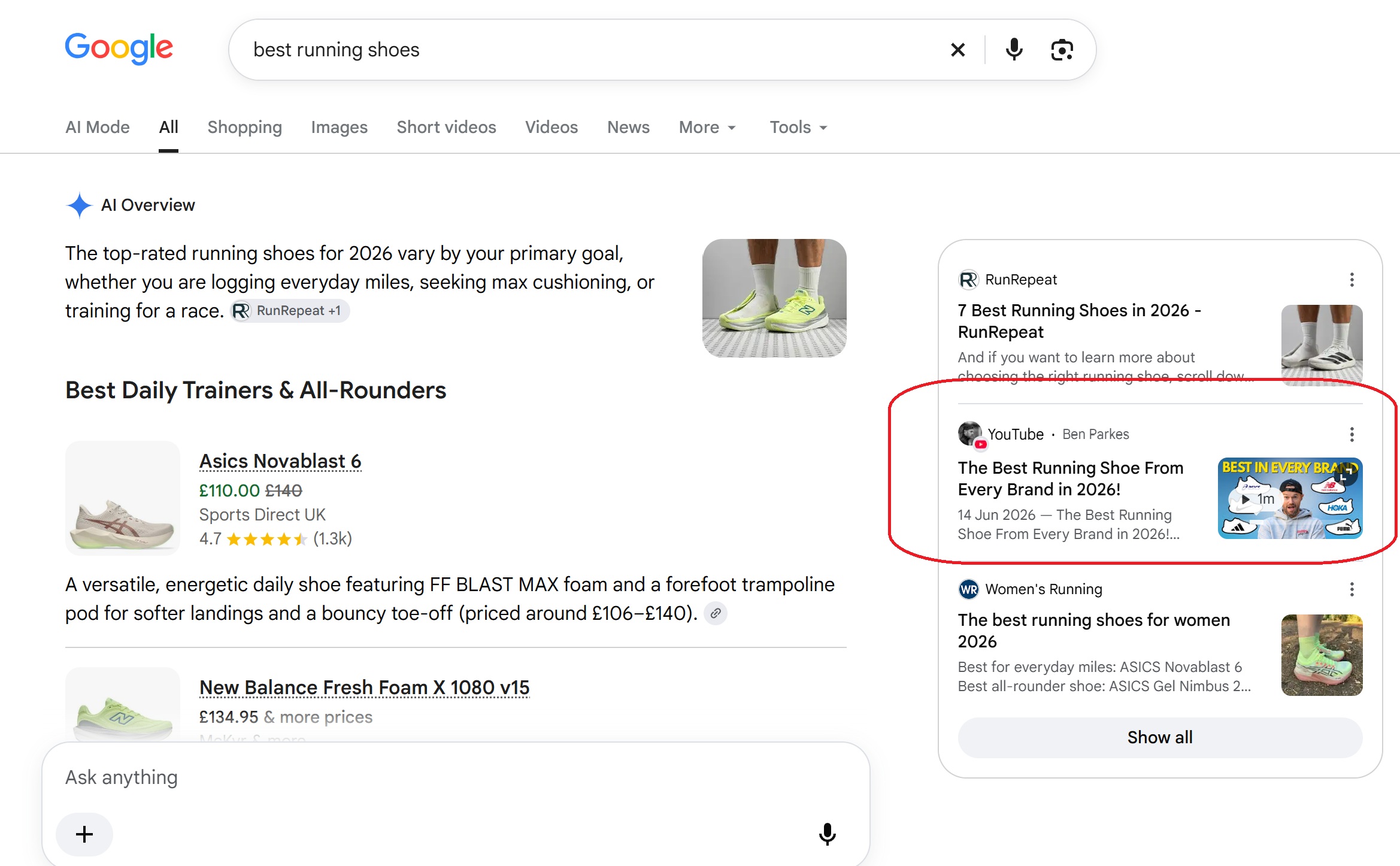Click the RunRepeat favicon in sidebar
The image size is (1400, 866).
[x=968, y=280]
